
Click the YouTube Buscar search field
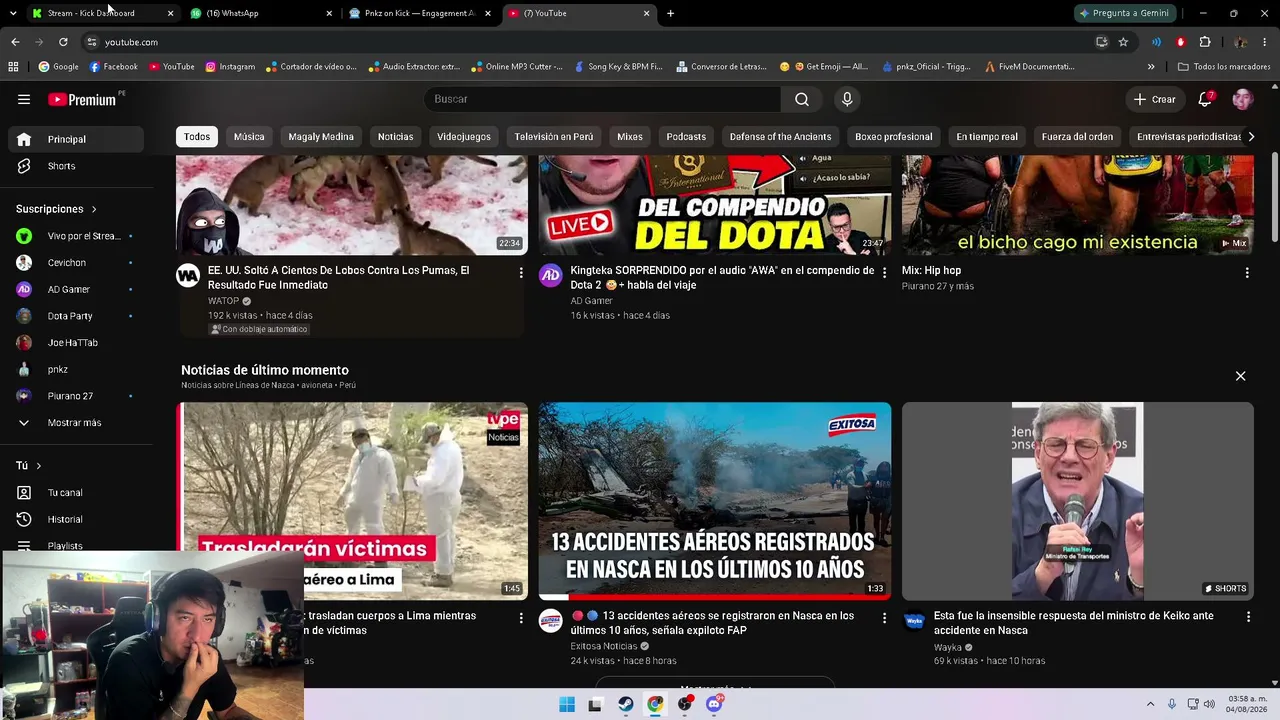point(602,99)
